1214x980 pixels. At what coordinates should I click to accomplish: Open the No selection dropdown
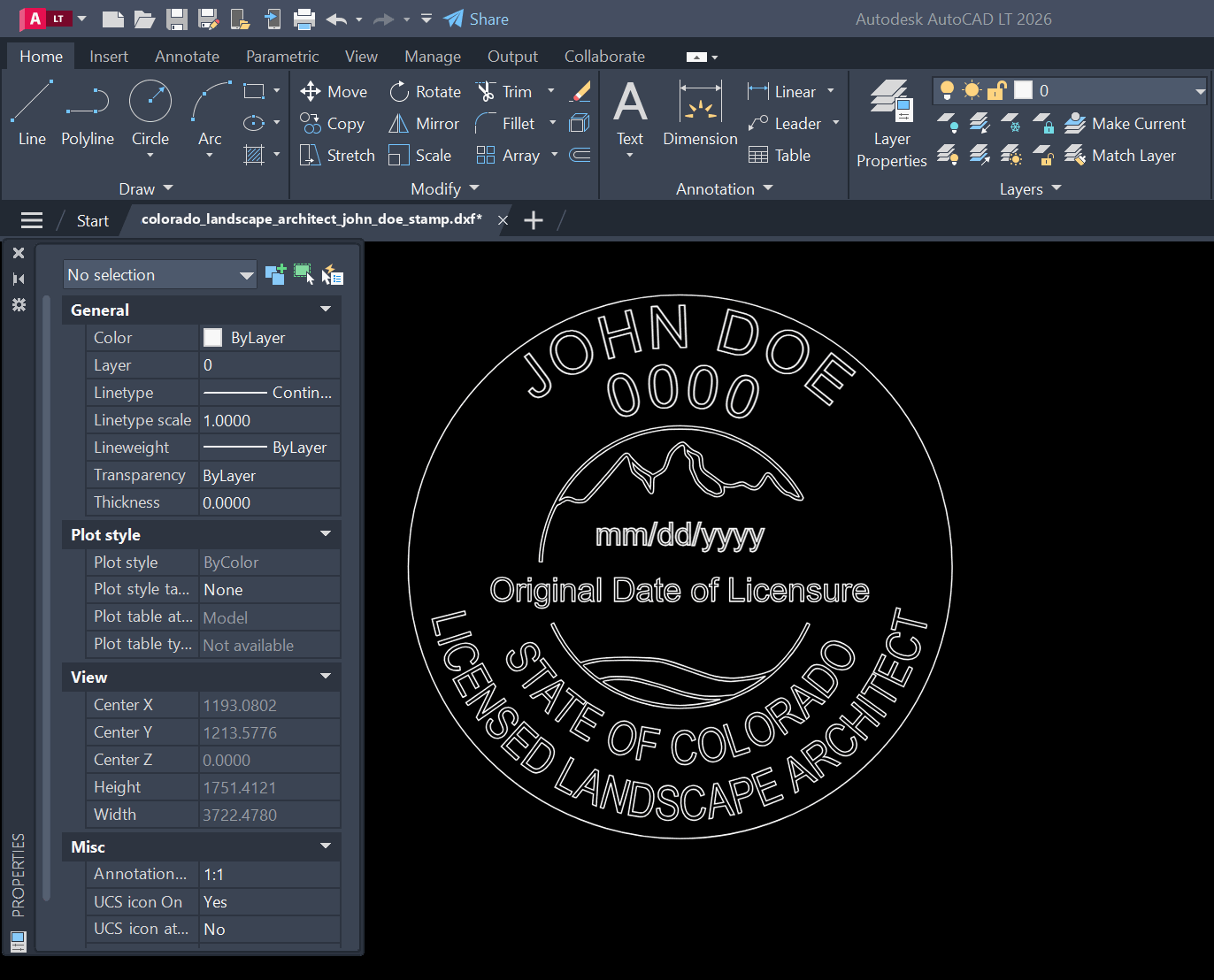click(x=160, y=275)
